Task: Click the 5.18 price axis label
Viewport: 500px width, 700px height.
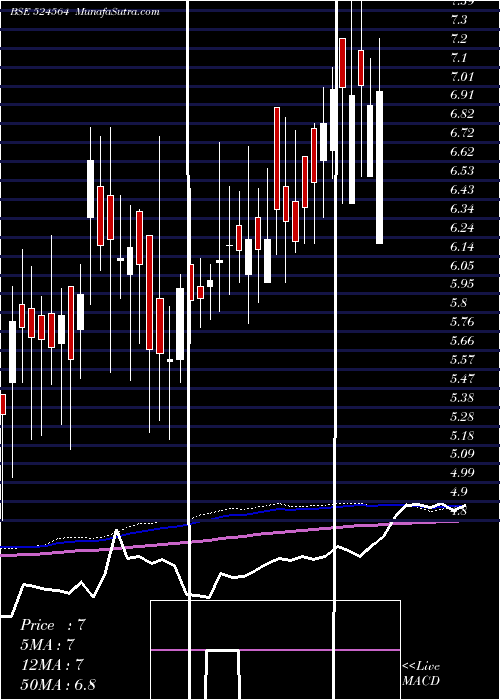Action: point(462,436)
